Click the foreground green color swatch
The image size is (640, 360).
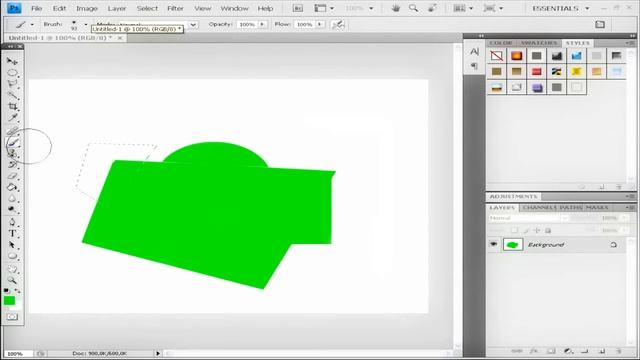(9, 301)
